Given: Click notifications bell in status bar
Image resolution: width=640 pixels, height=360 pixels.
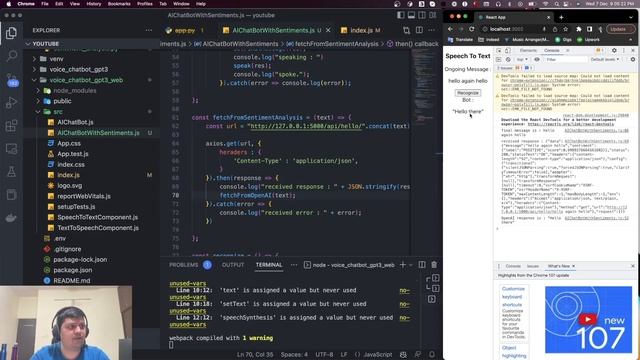Looking at the screenshot, I should [432, 355].
